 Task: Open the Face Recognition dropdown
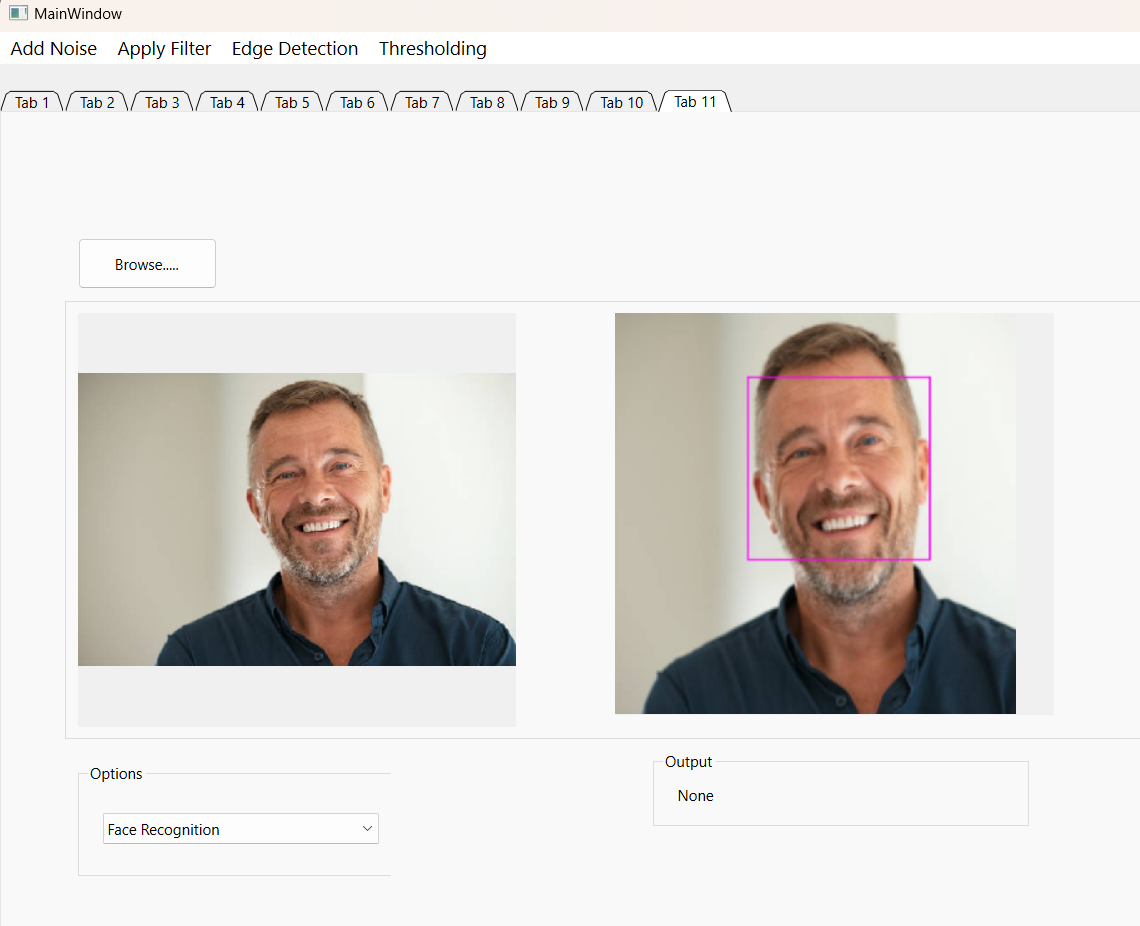coord(240,828)
